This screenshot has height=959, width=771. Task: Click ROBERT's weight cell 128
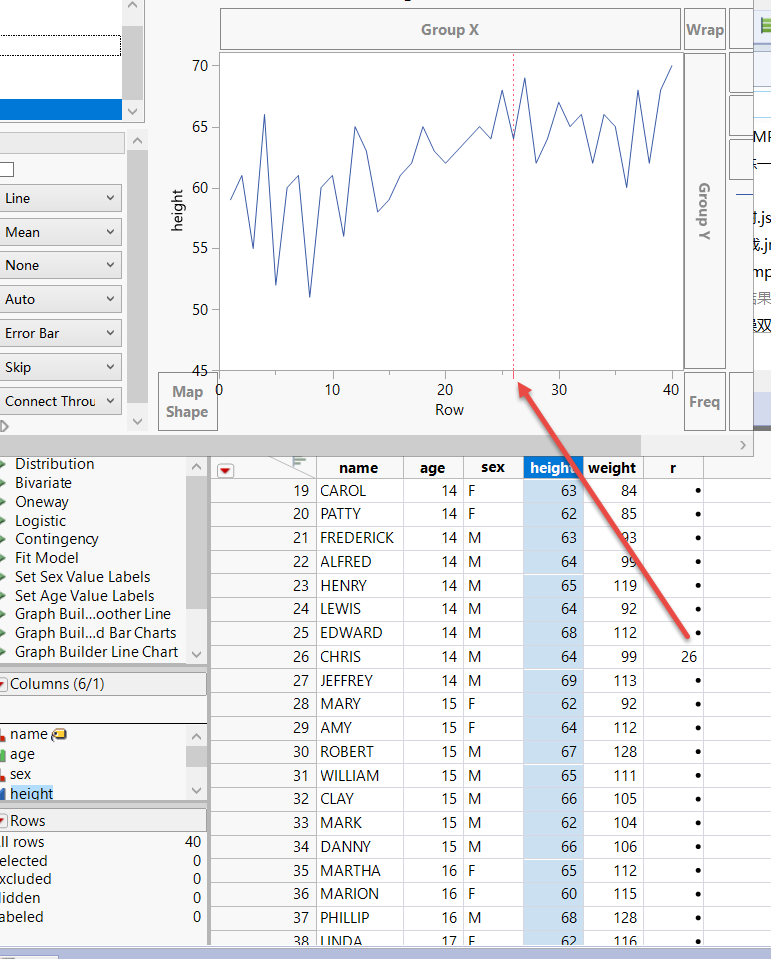pos(613,752)
